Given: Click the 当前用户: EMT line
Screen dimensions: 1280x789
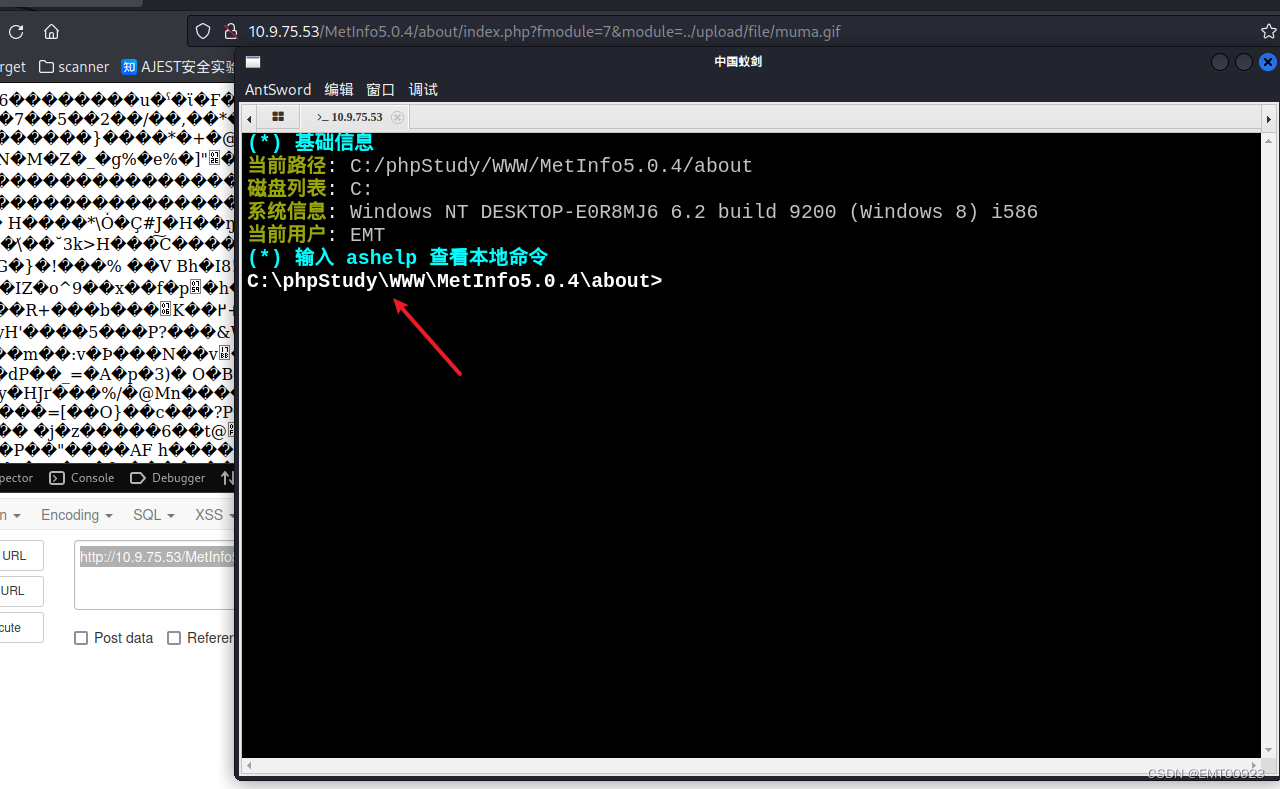Looking at the screenshot, I should pos(316,235).
